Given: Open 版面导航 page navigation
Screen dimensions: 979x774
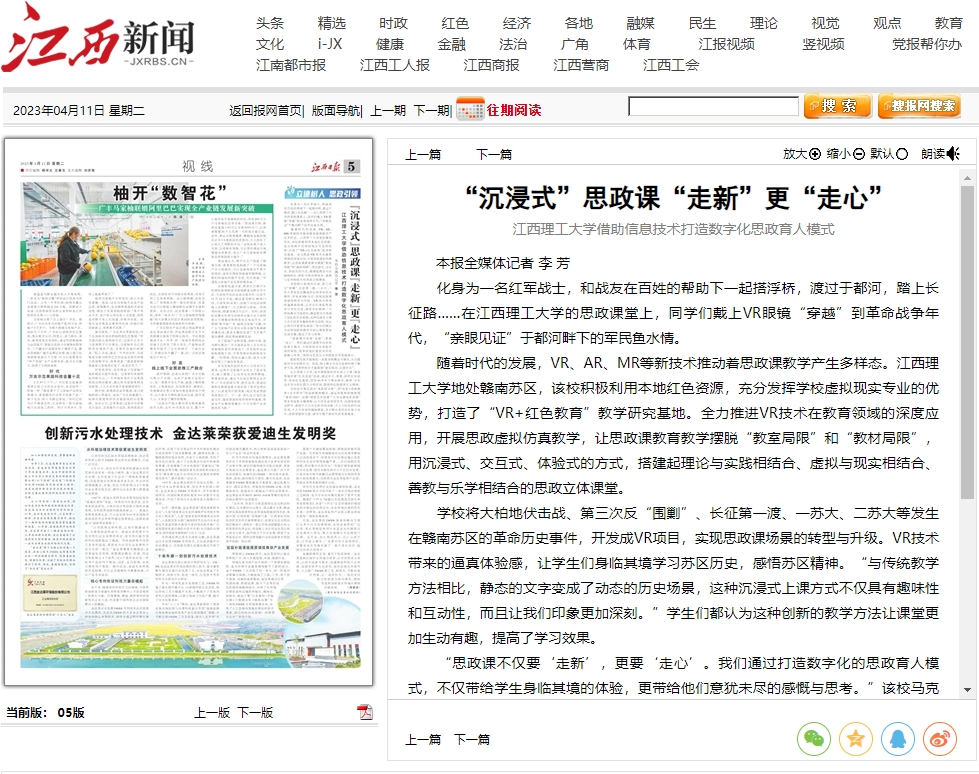Looking at the screenshot, I should 335,110.
